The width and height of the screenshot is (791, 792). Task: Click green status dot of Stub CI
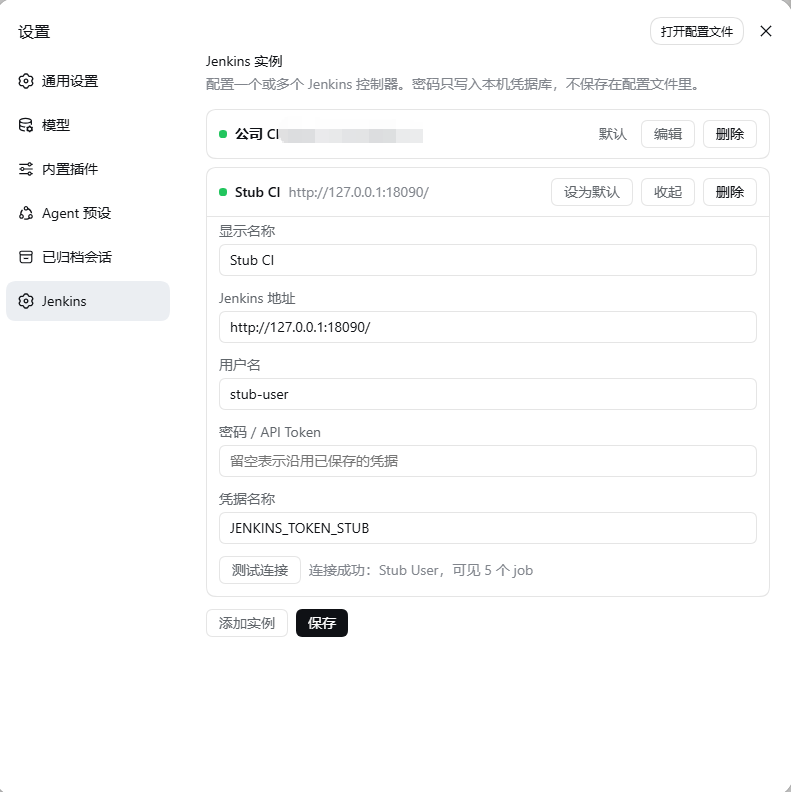pos(223,192)
